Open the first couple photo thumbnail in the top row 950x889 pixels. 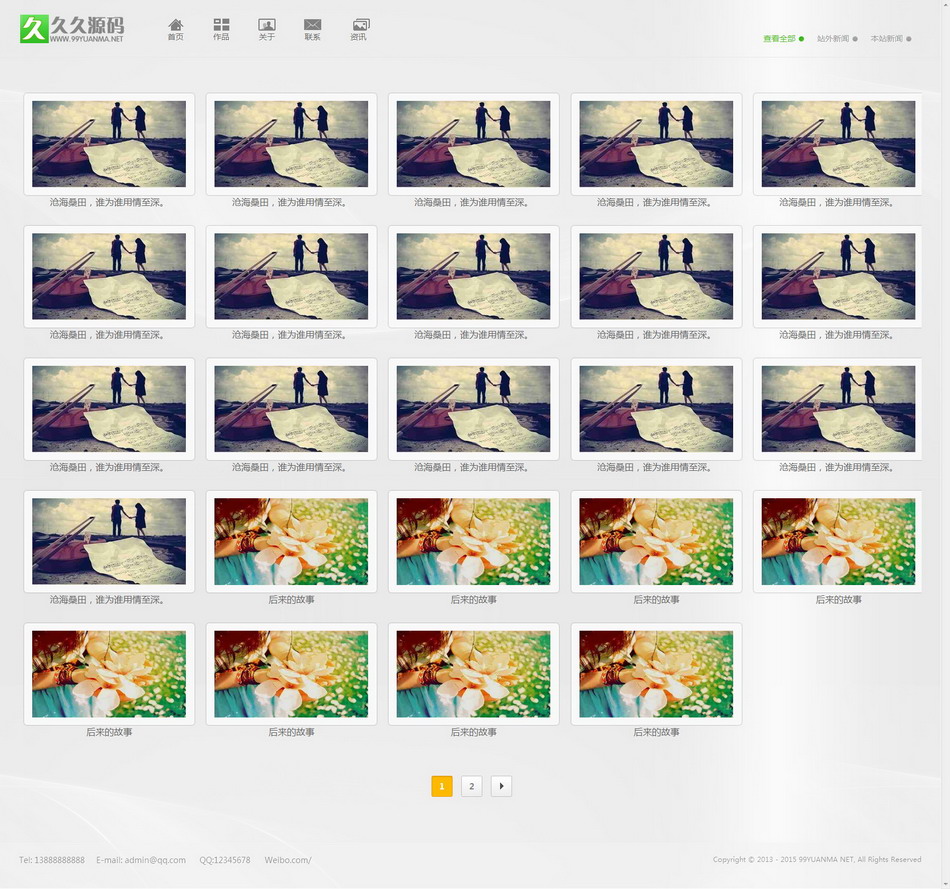coord(109,144)
